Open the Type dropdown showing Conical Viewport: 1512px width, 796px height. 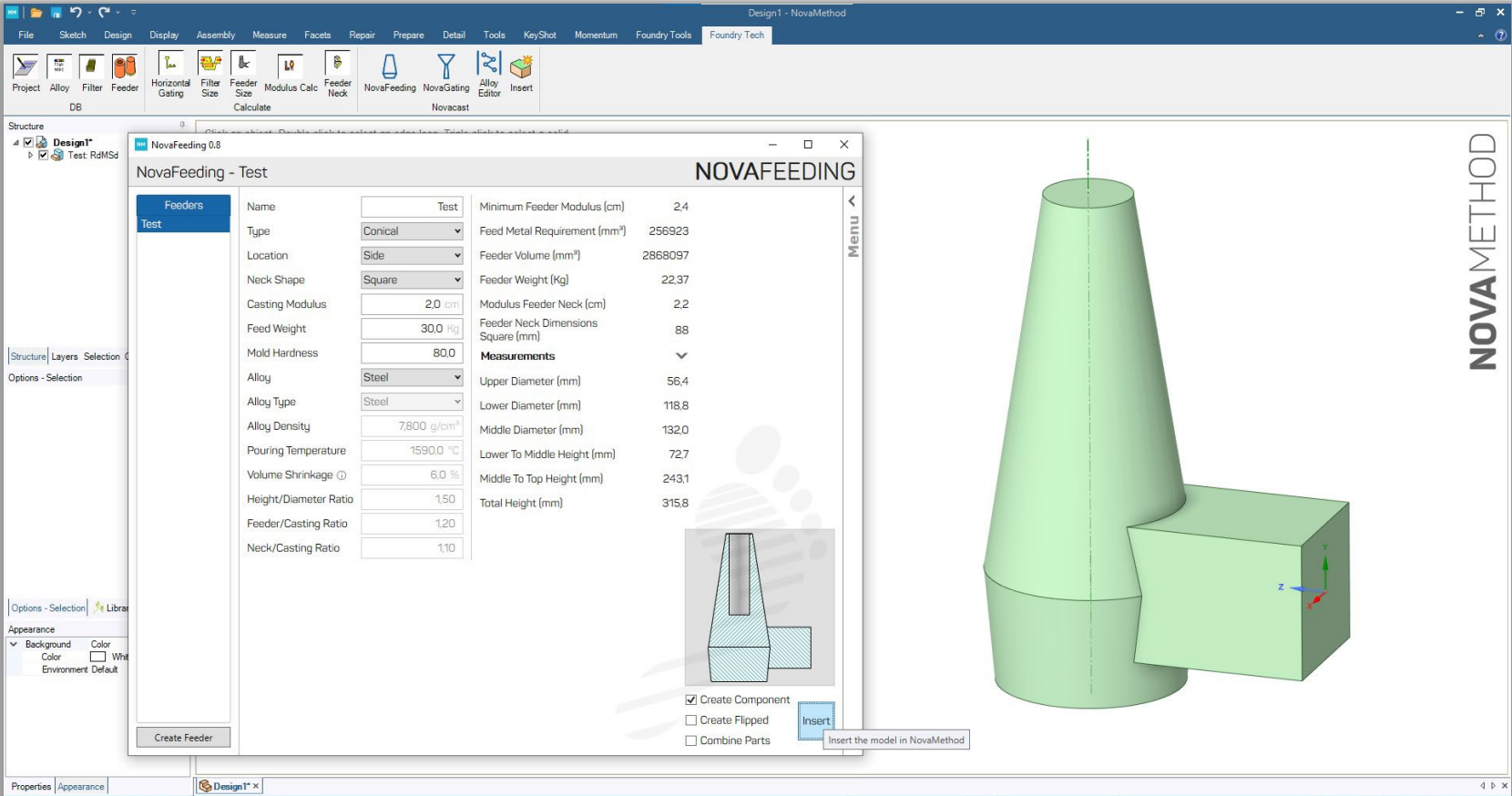point(412,231)
